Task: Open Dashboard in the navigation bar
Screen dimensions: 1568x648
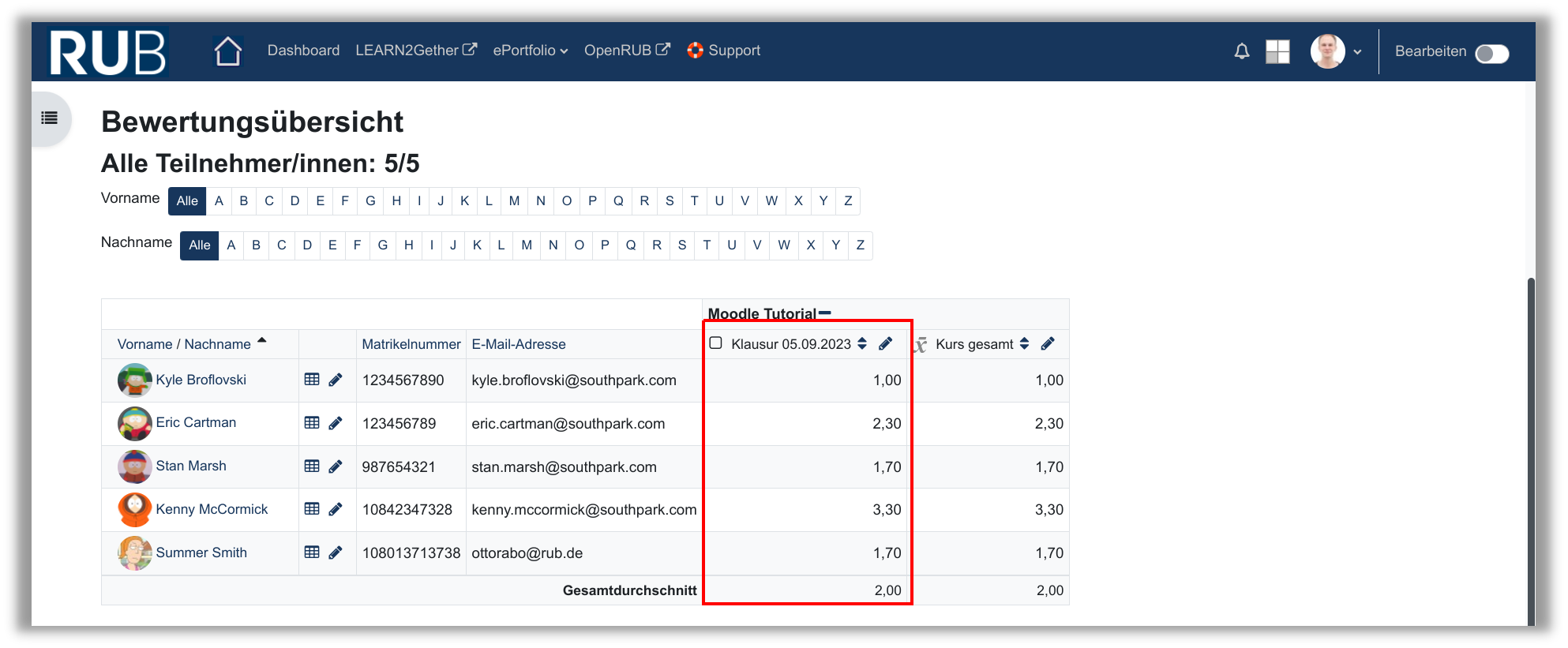Action: [303, 51]
